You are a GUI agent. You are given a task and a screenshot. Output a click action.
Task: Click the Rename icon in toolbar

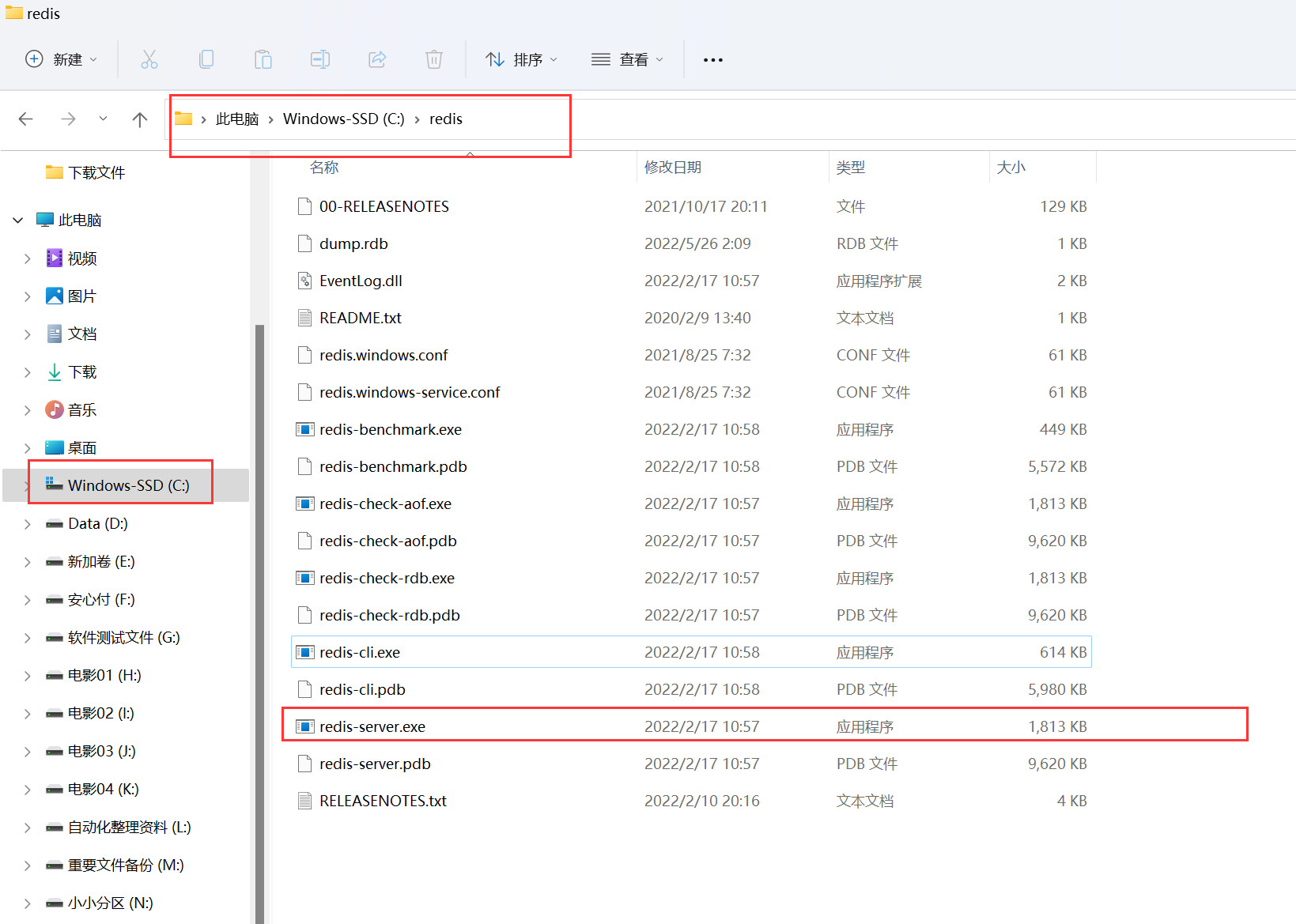click(320, 59)
